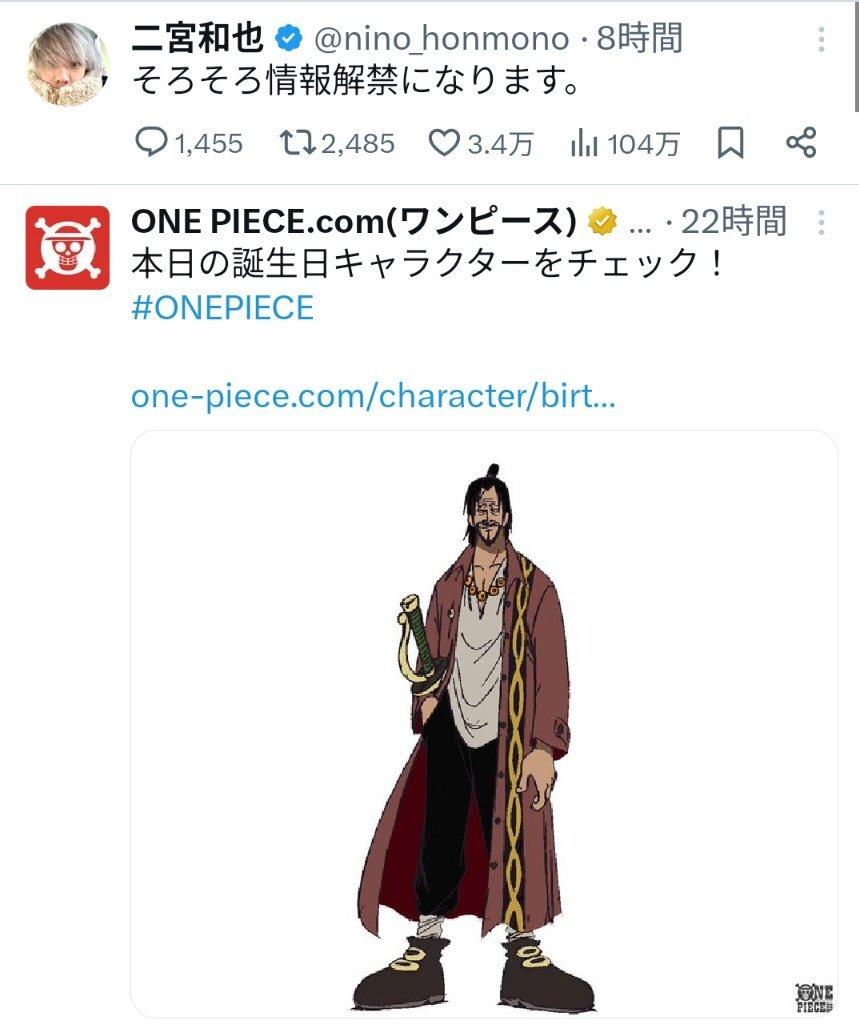Tap the share icon on 二宮和也's tweet
This screenshot has height=1036, width=859.
click(x=801, y=144)
